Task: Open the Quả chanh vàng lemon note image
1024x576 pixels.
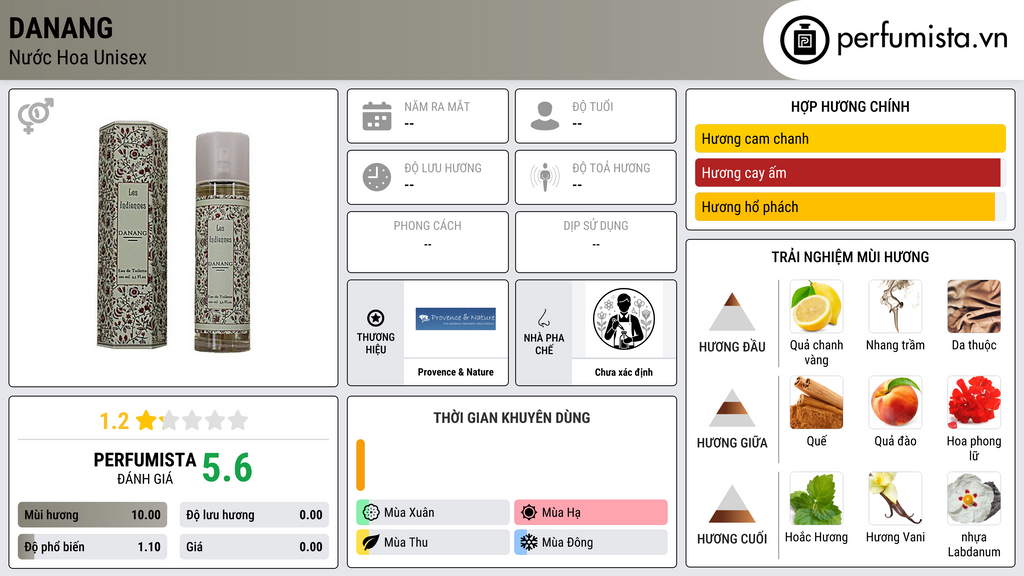Action: (x=816, y=306)
